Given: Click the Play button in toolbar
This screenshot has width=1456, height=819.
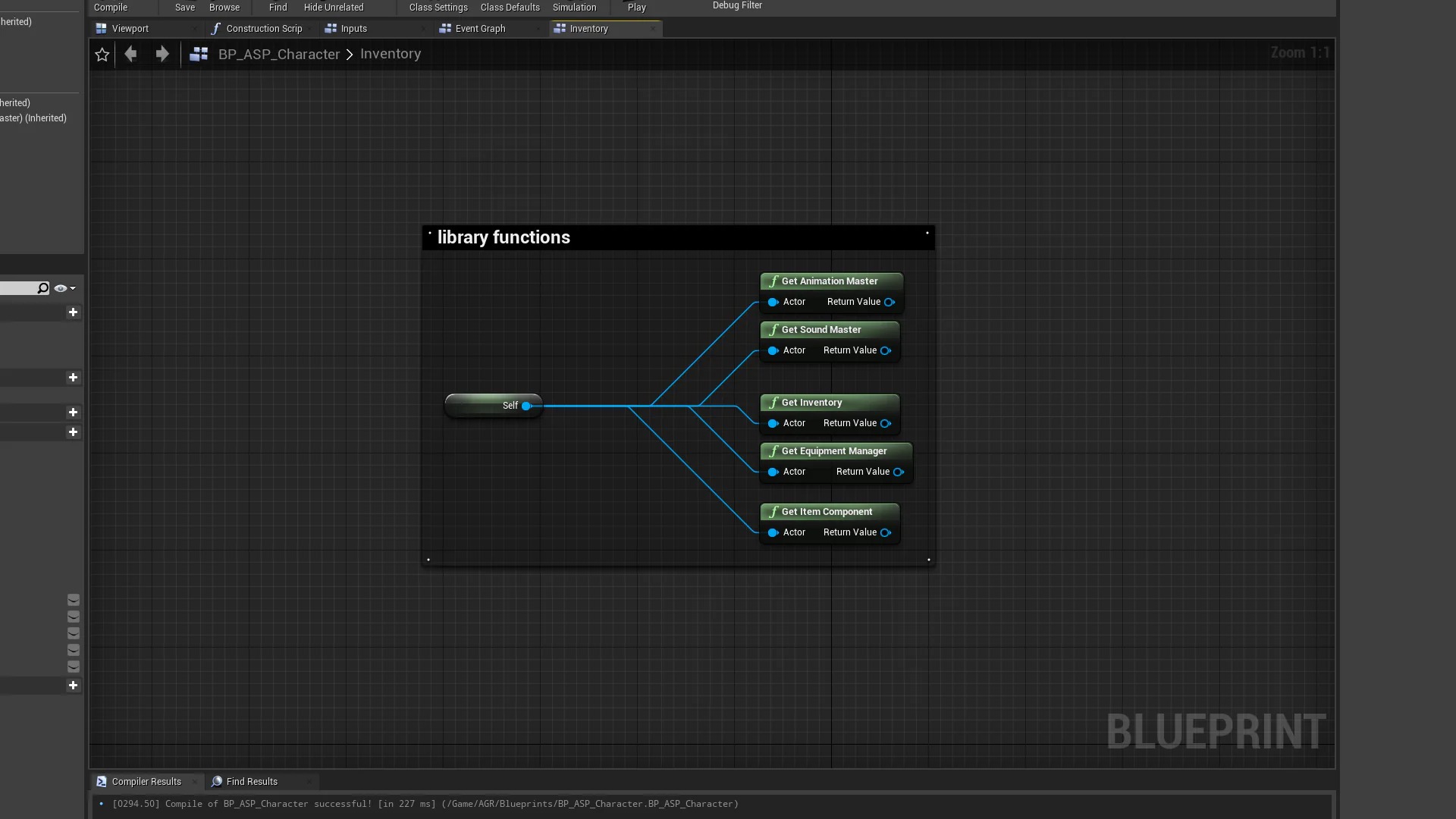Looking at the screenshot, I should [x=636, y=7].
